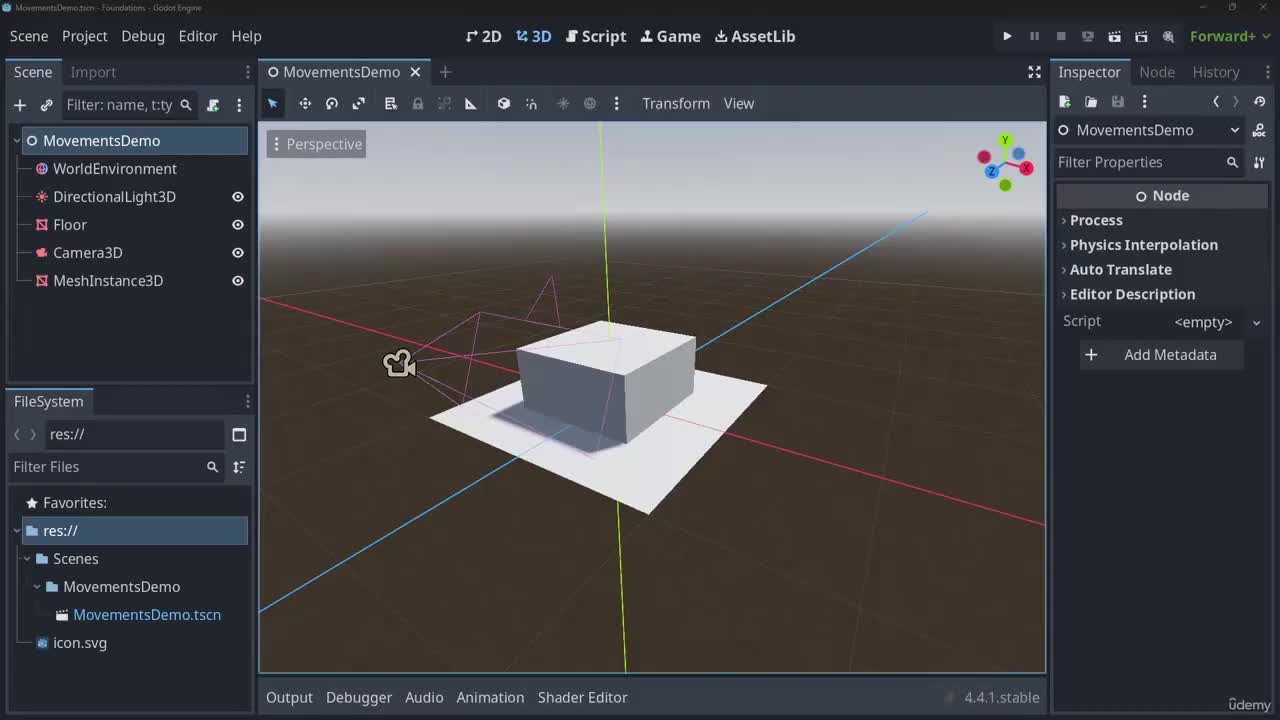Image resolution: width=1280 pixels, height=720 pixels.
Task: Hide the Floor node
Action: 238,225
